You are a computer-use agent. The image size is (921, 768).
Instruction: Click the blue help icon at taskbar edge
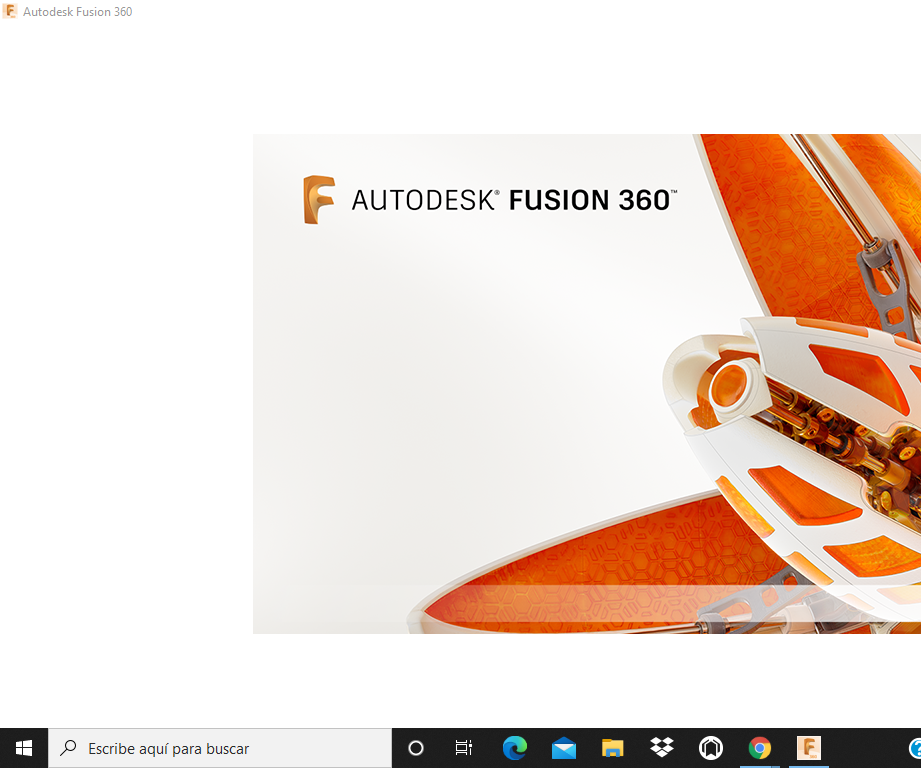915,748
